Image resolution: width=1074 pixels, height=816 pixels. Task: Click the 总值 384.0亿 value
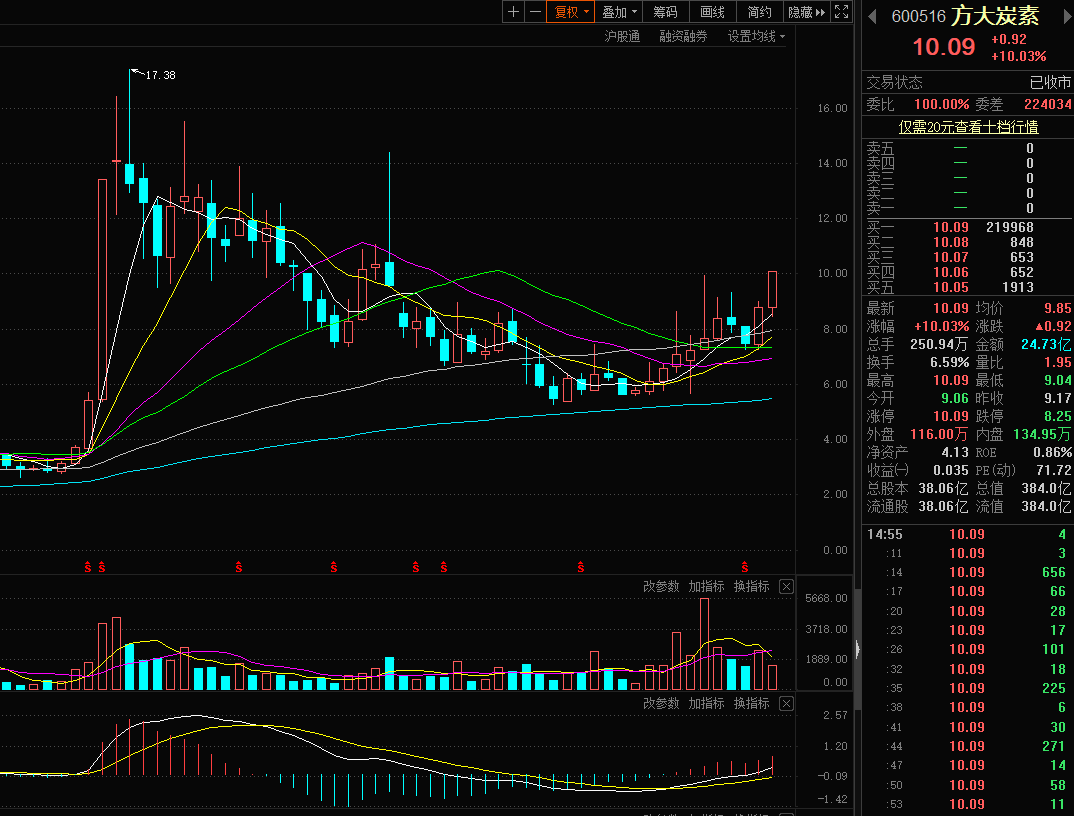[x=1047, y=489]
